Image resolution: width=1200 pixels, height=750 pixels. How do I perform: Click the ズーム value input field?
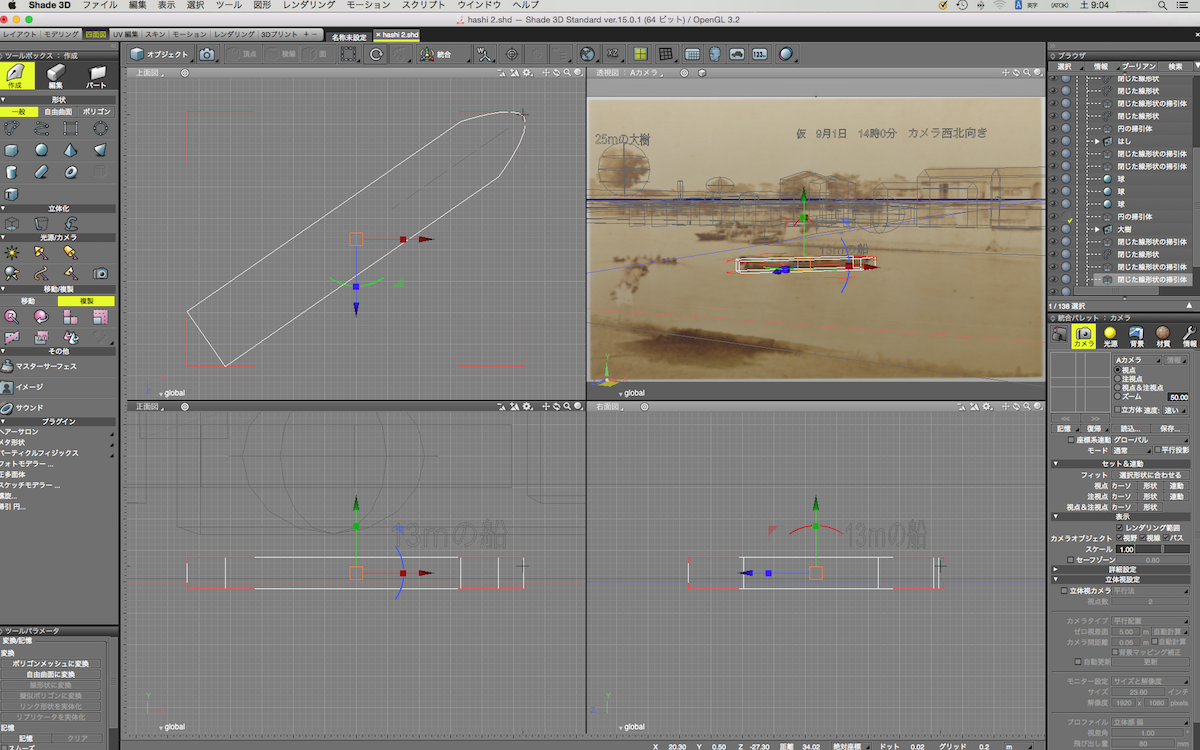tap(1177, 397)
